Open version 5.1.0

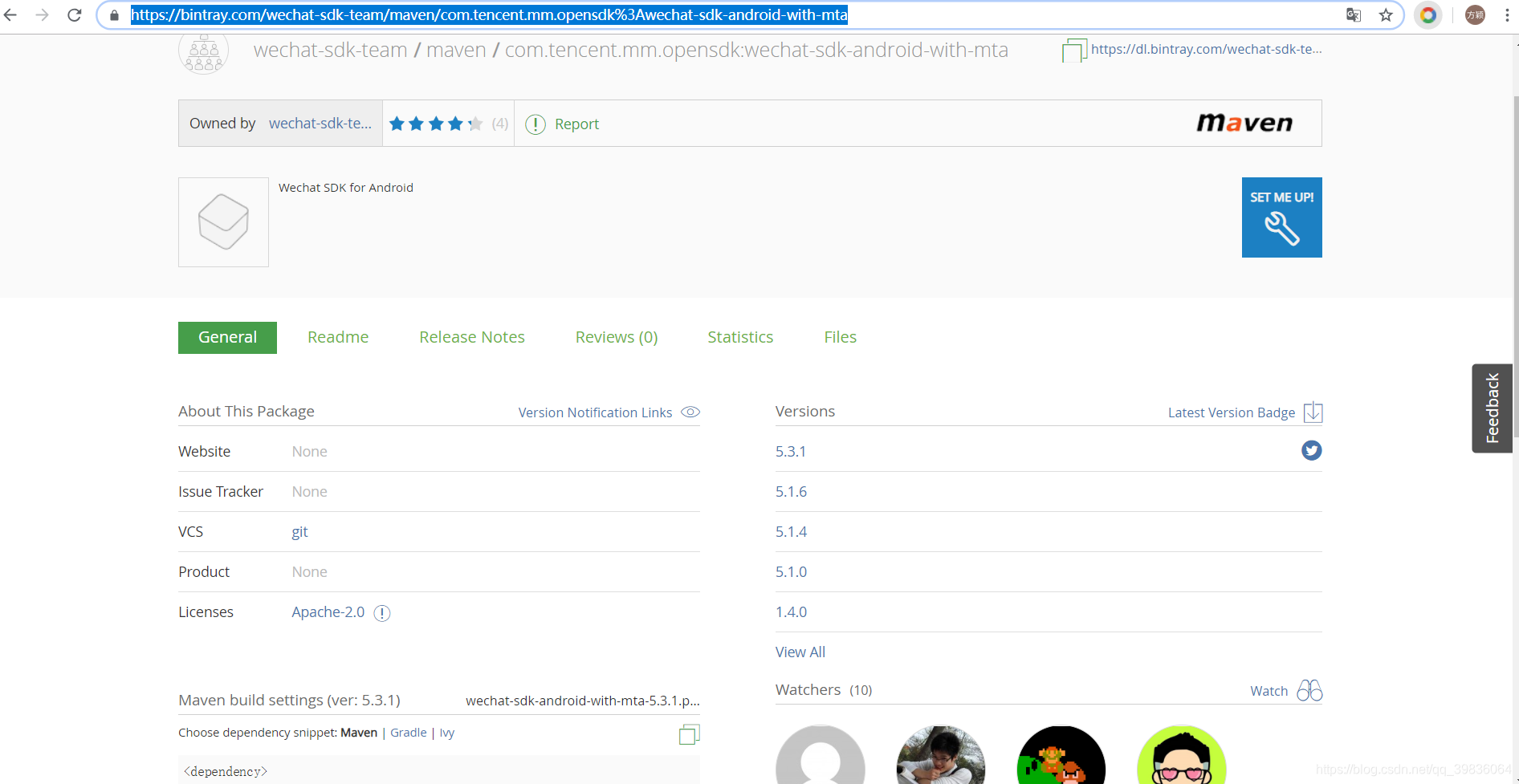(791, 572)
